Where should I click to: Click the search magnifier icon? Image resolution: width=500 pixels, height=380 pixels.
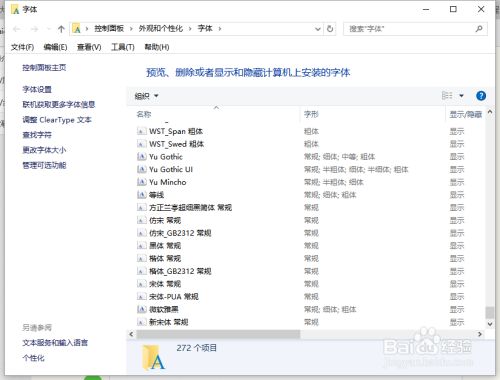479,29
